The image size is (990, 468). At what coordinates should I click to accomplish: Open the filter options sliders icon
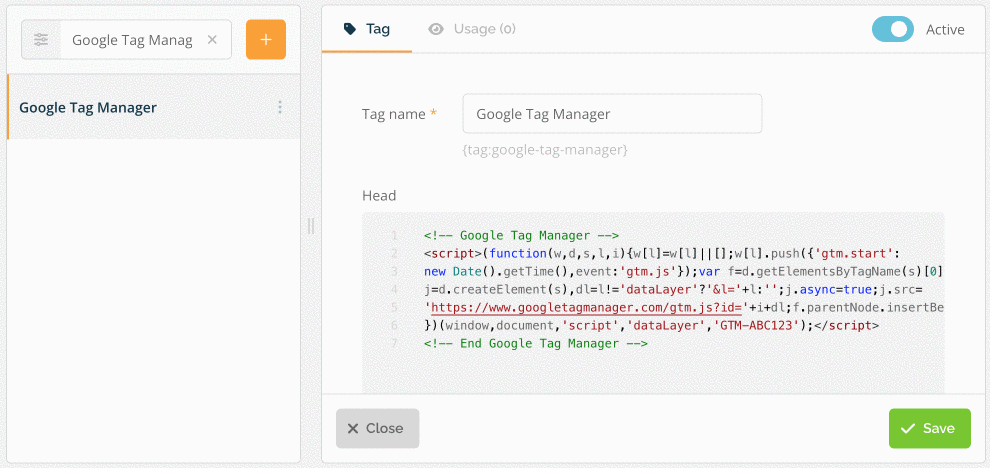pyautogui.click(x=41, y=40)
